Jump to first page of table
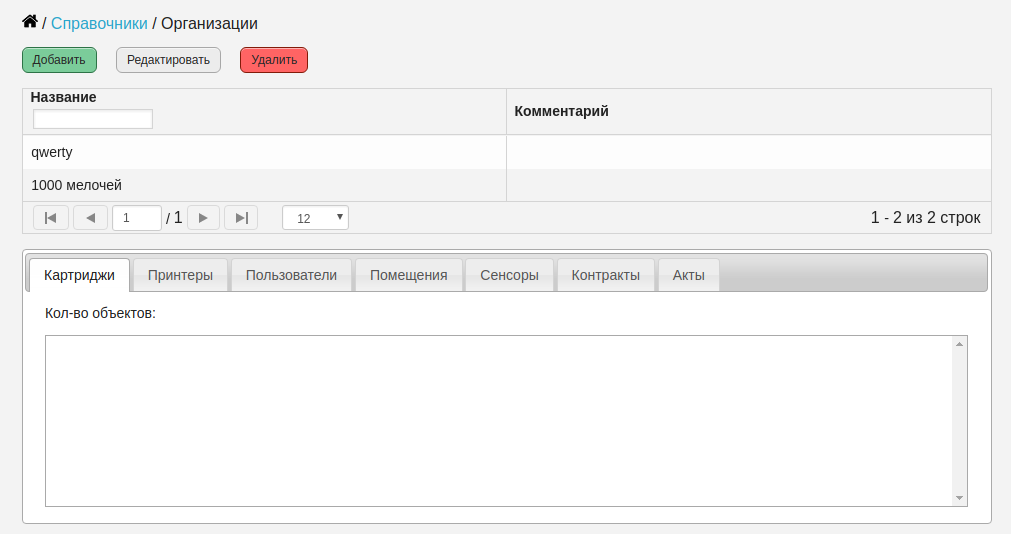The width and height of the screenshot is (1011, 534). pos(51,218)
